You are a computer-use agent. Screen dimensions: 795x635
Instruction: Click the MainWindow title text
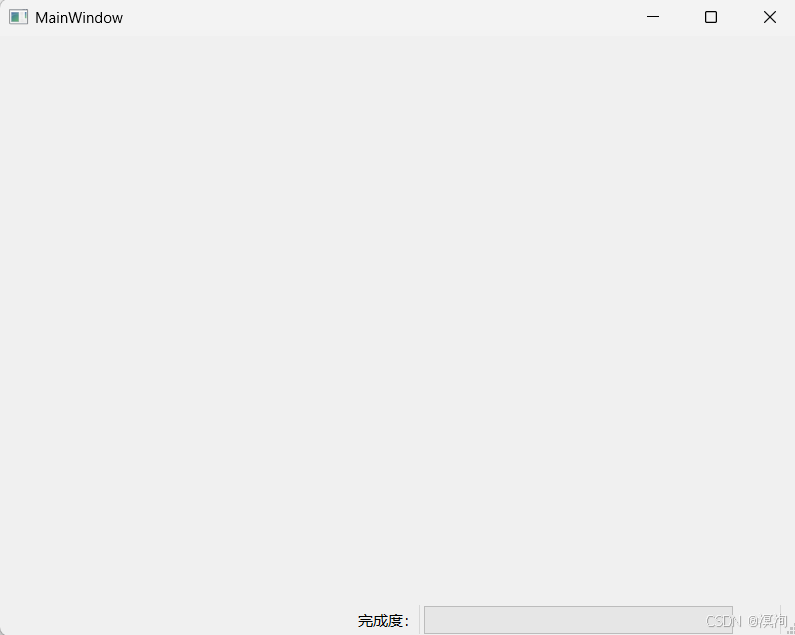pos(79,18)
